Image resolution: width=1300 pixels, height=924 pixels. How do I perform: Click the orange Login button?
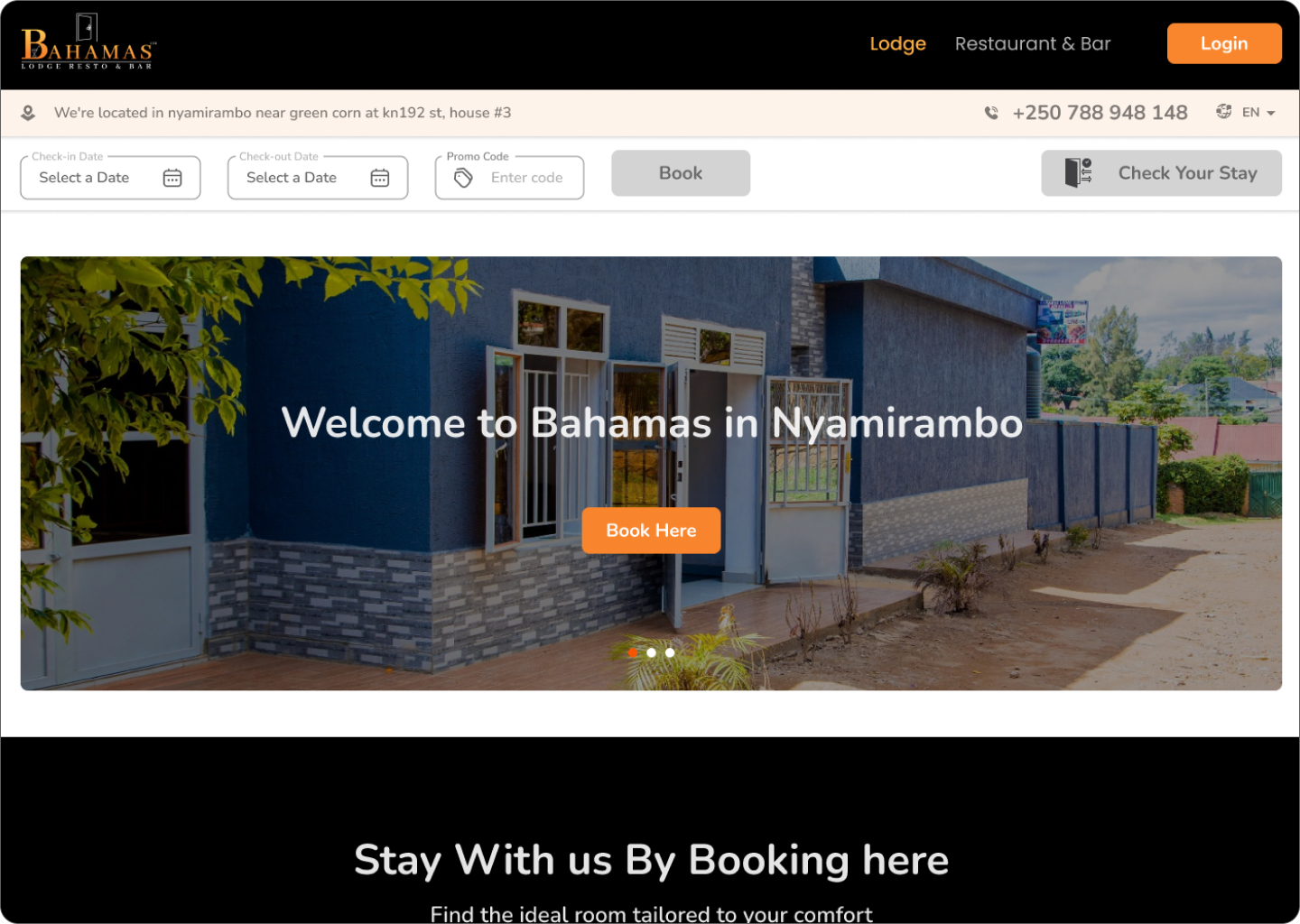pyautogui.click(x=1224, y=43)
